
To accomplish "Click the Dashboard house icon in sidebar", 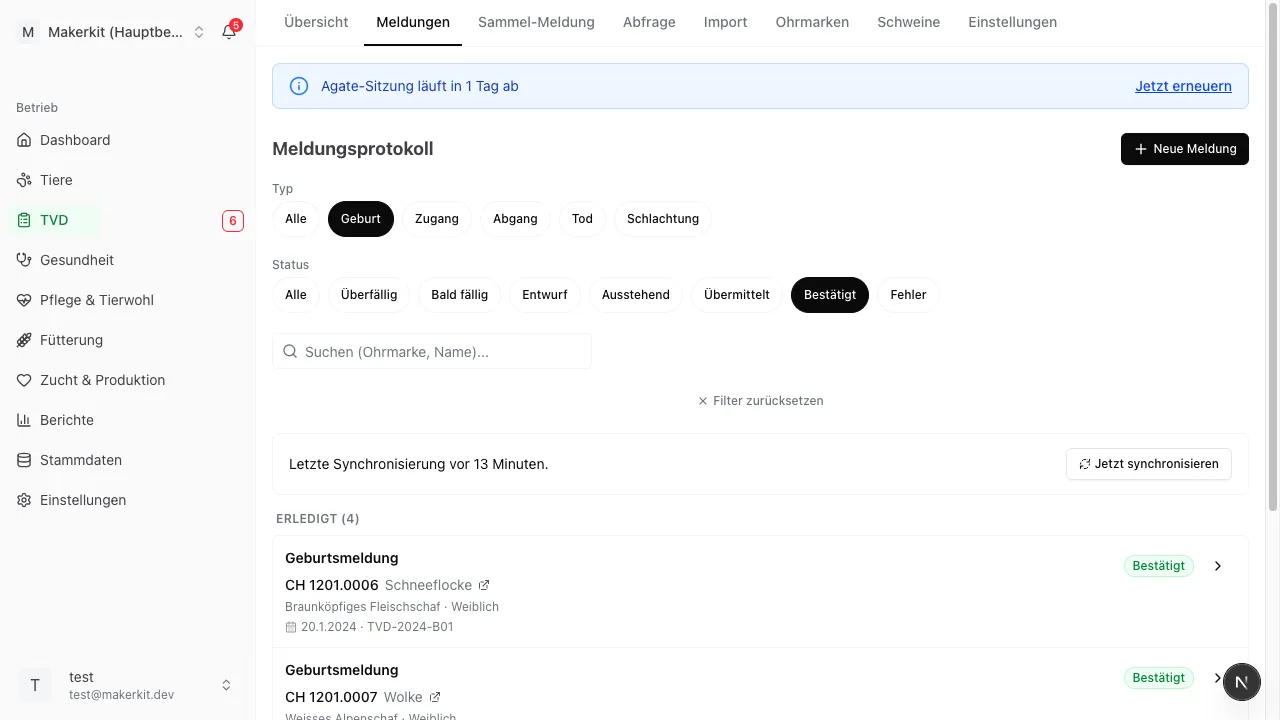I will pos(24,140).
